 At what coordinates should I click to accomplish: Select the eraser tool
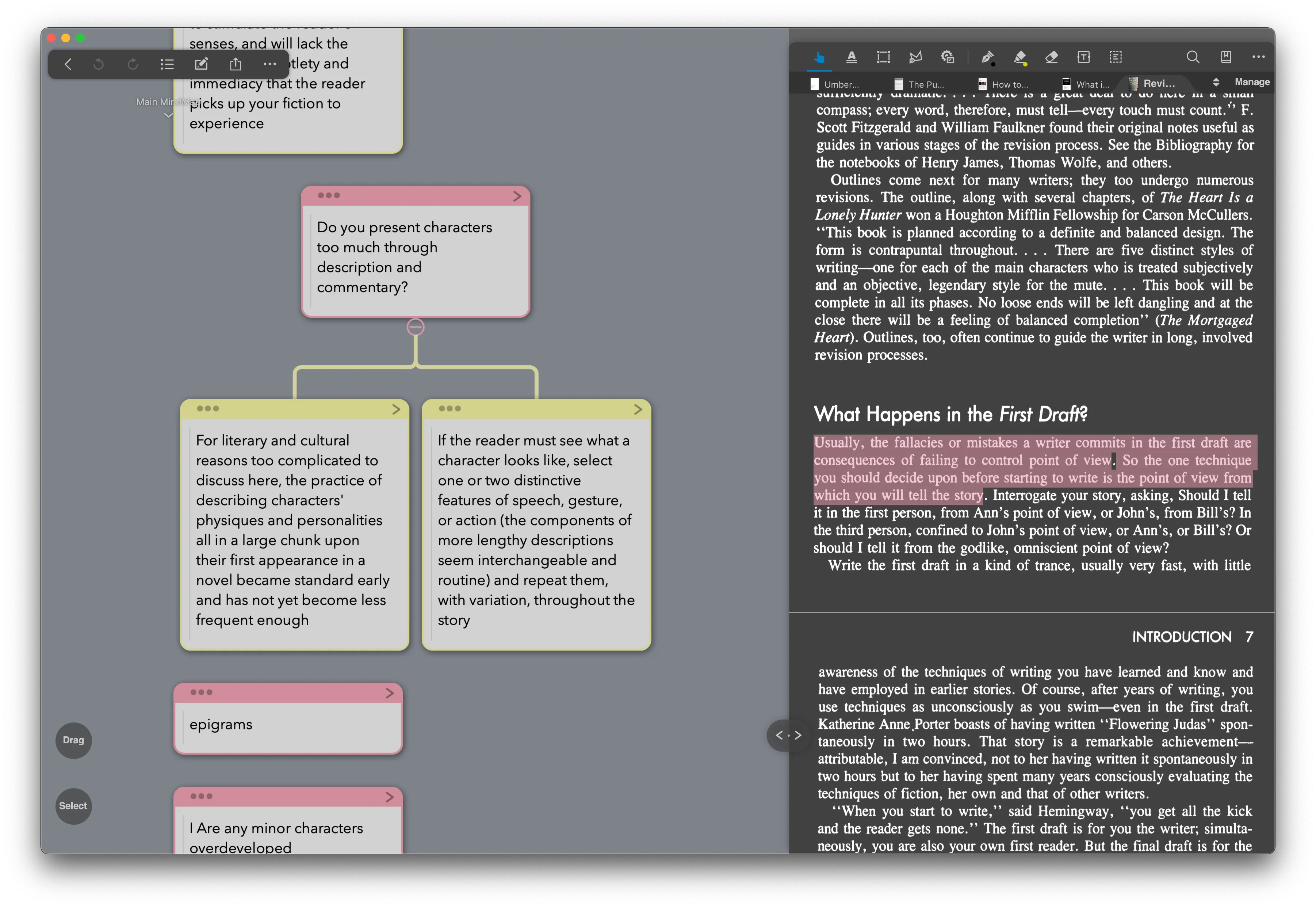pos(1052,57)
